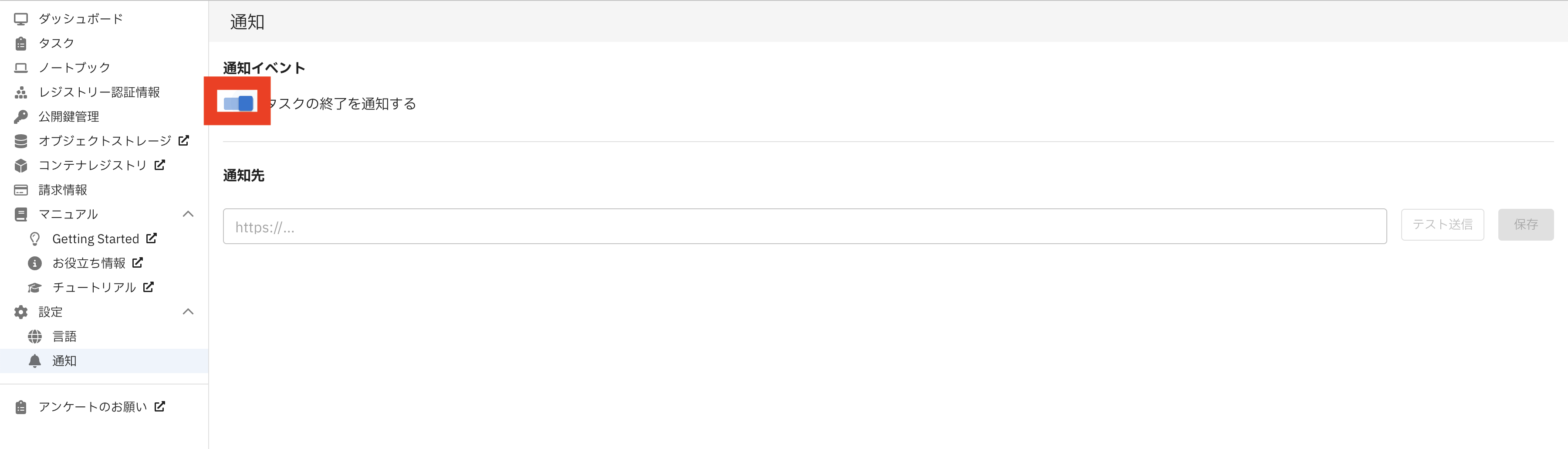Collapse the 設定 section chevron
This screenshot has width=1568, height=449.
(188, 311)
